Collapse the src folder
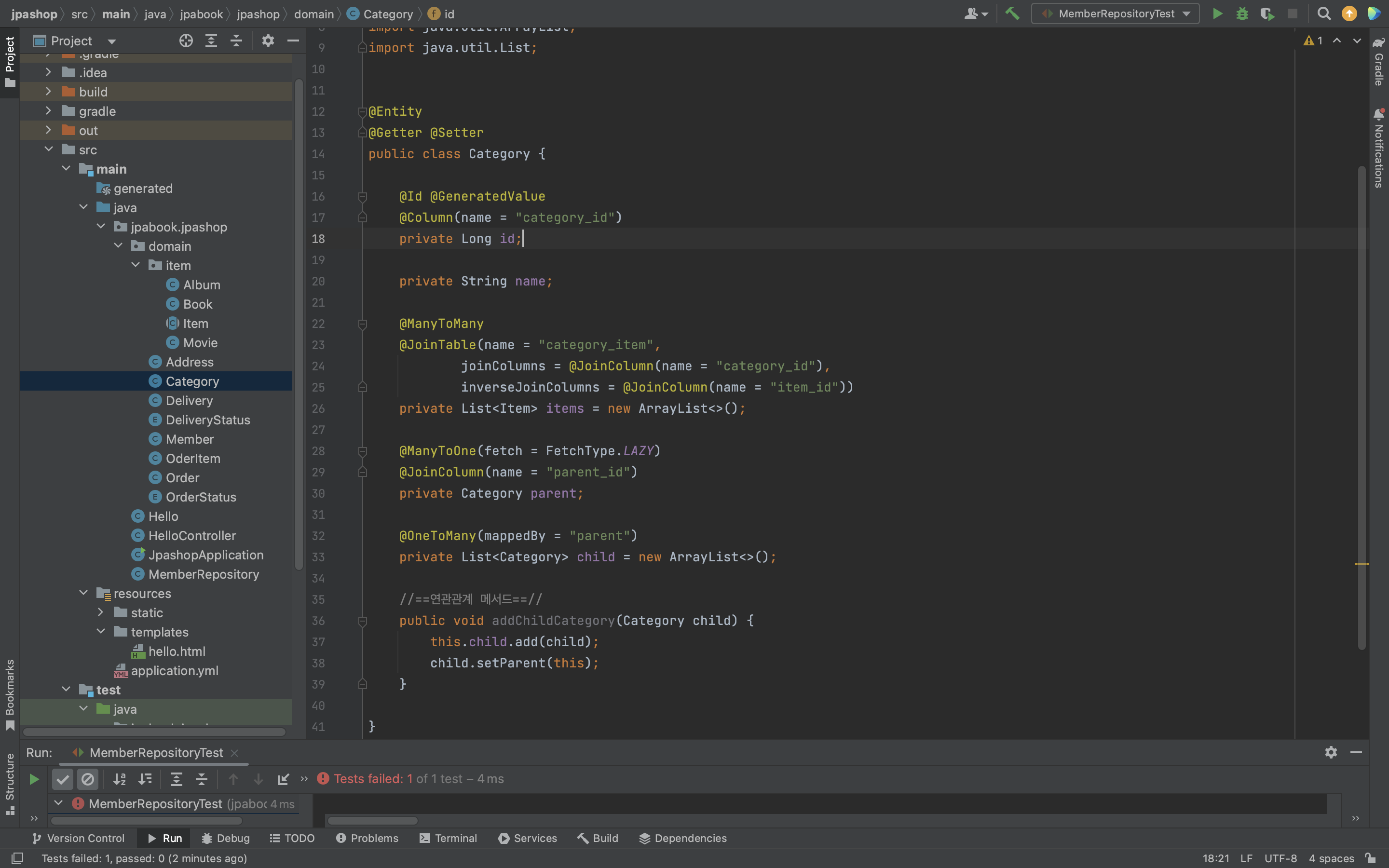The image size is (1389, 868). 49,149
